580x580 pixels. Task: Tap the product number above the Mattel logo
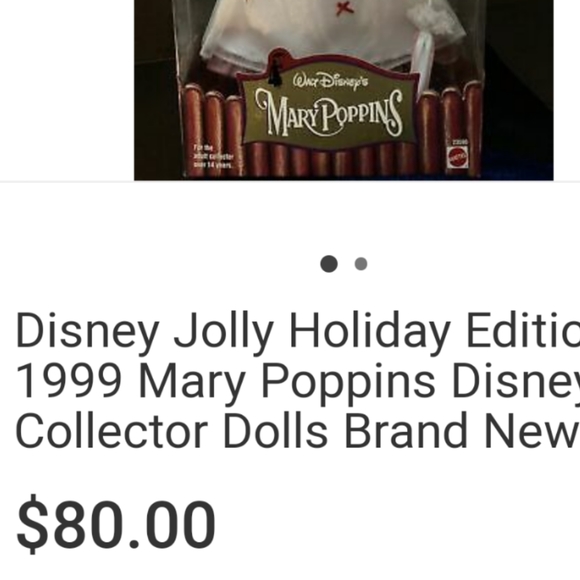460,142
